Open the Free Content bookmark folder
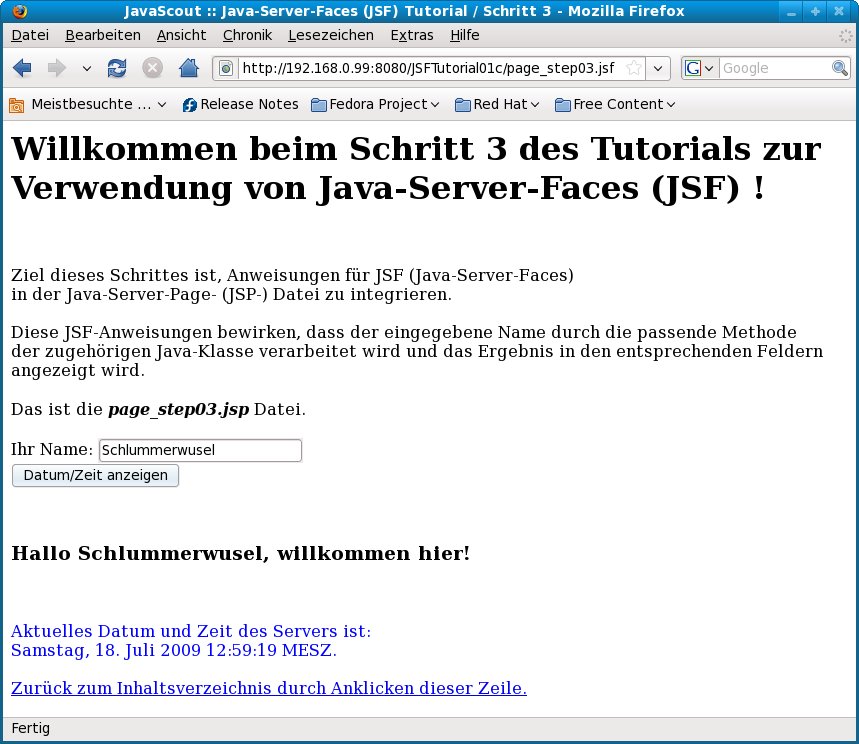The height and width of the screenshot is (744, 859). [615, 104]
